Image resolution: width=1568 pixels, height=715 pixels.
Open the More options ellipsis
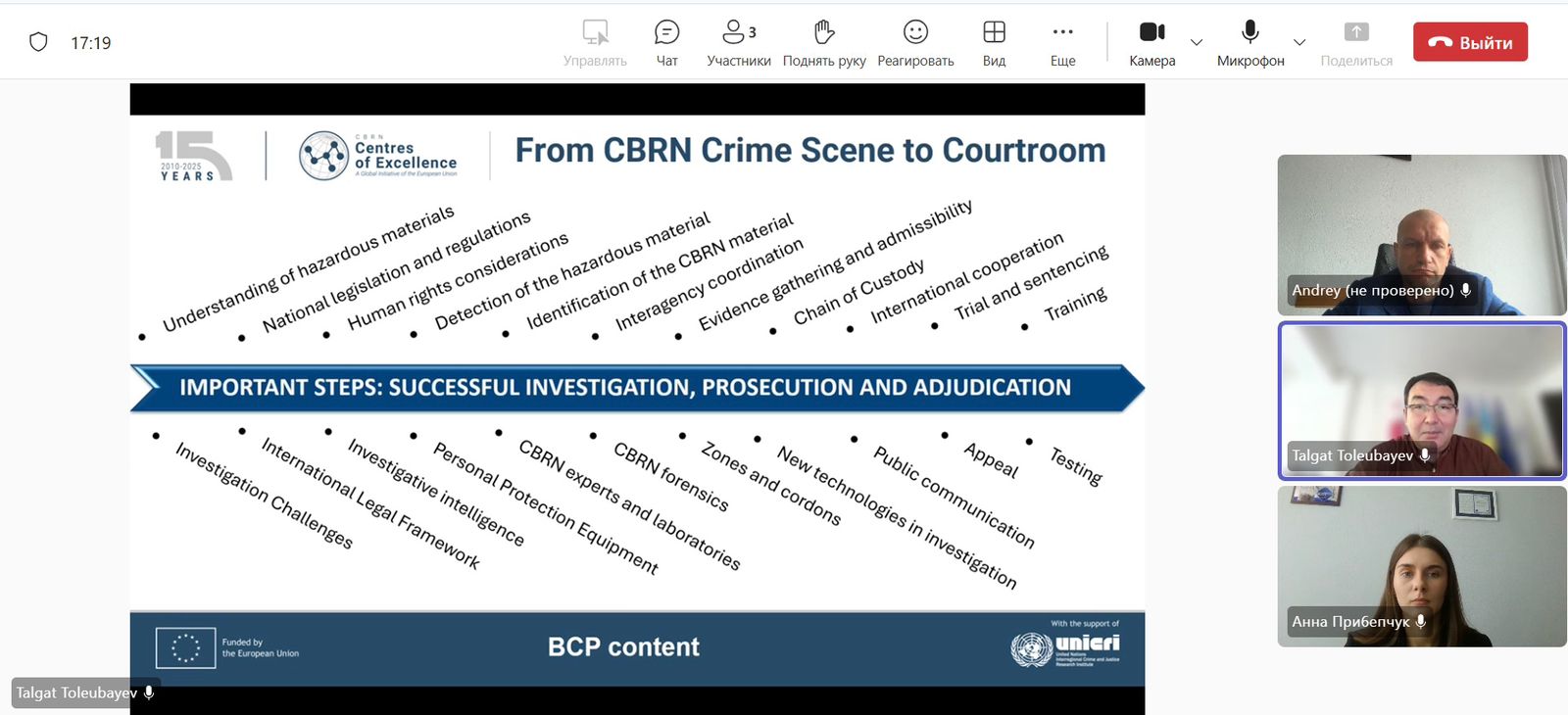tap(1062, 33)
